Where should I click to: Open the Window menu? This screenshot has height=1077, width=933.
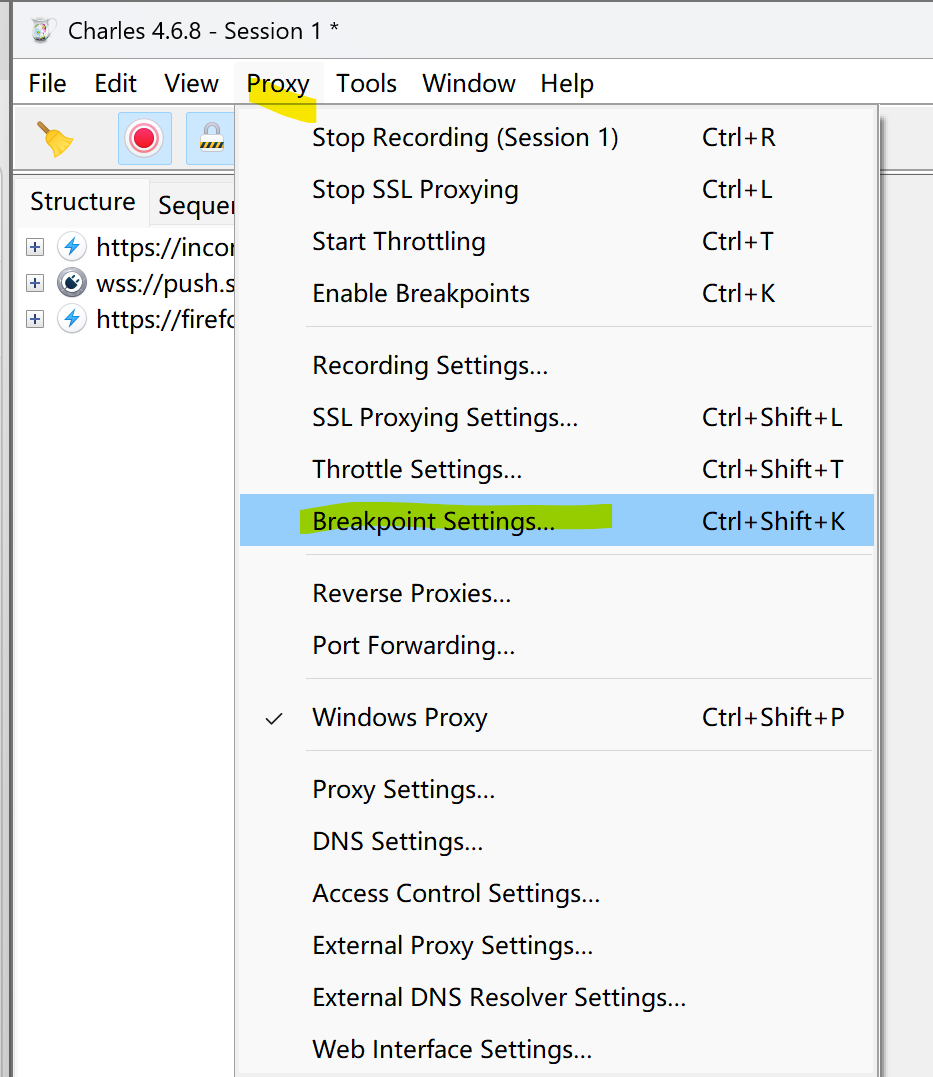point(469,84)
